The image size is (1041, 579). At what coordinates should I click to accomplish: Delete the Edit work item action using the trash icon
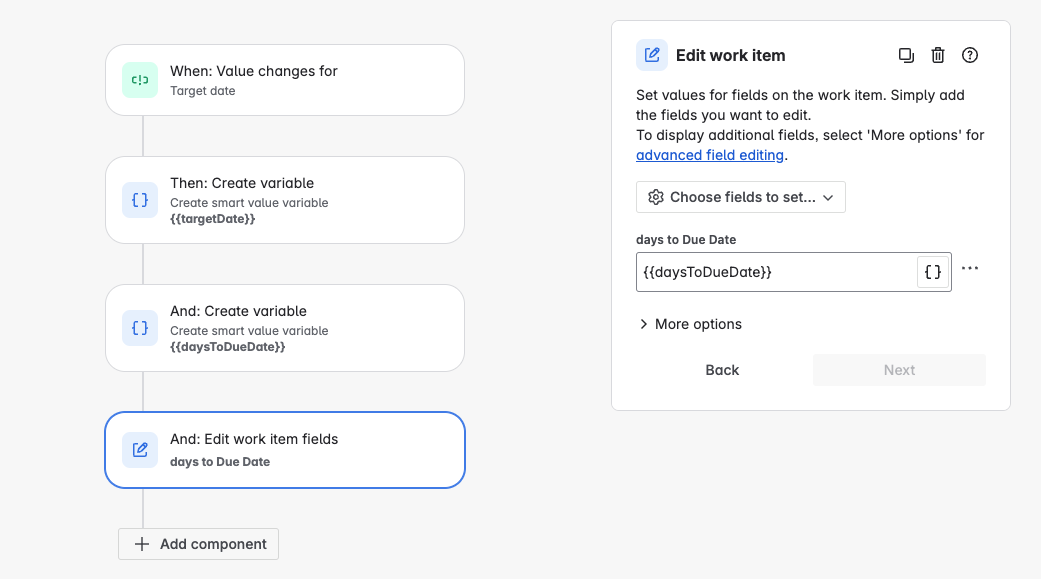(938, 55)
